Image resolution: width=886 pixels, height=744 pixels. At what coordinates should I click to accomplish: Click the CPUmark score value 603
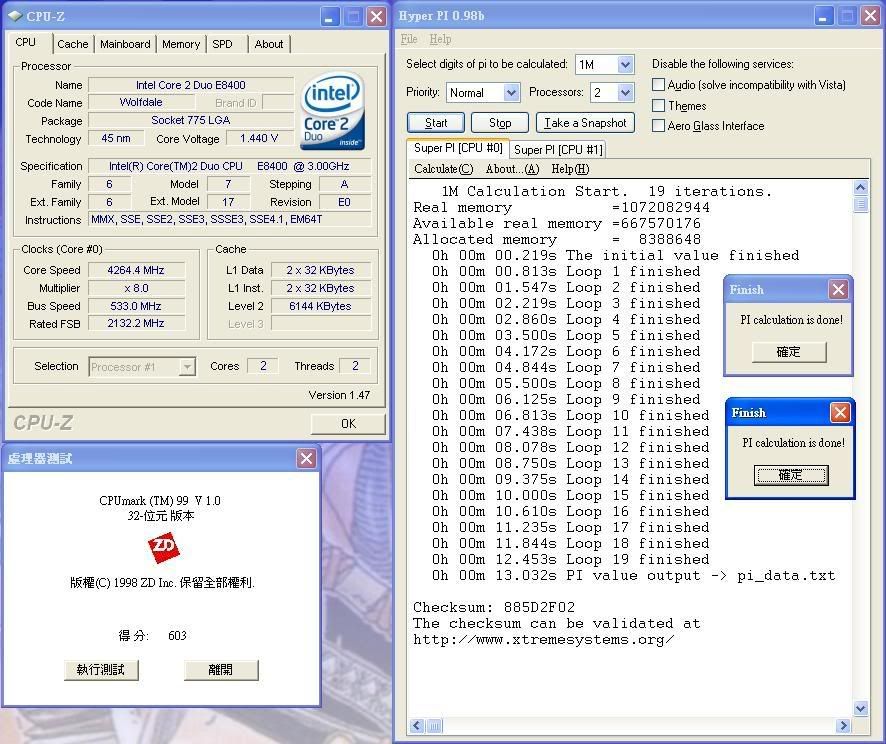coord(177,636)
